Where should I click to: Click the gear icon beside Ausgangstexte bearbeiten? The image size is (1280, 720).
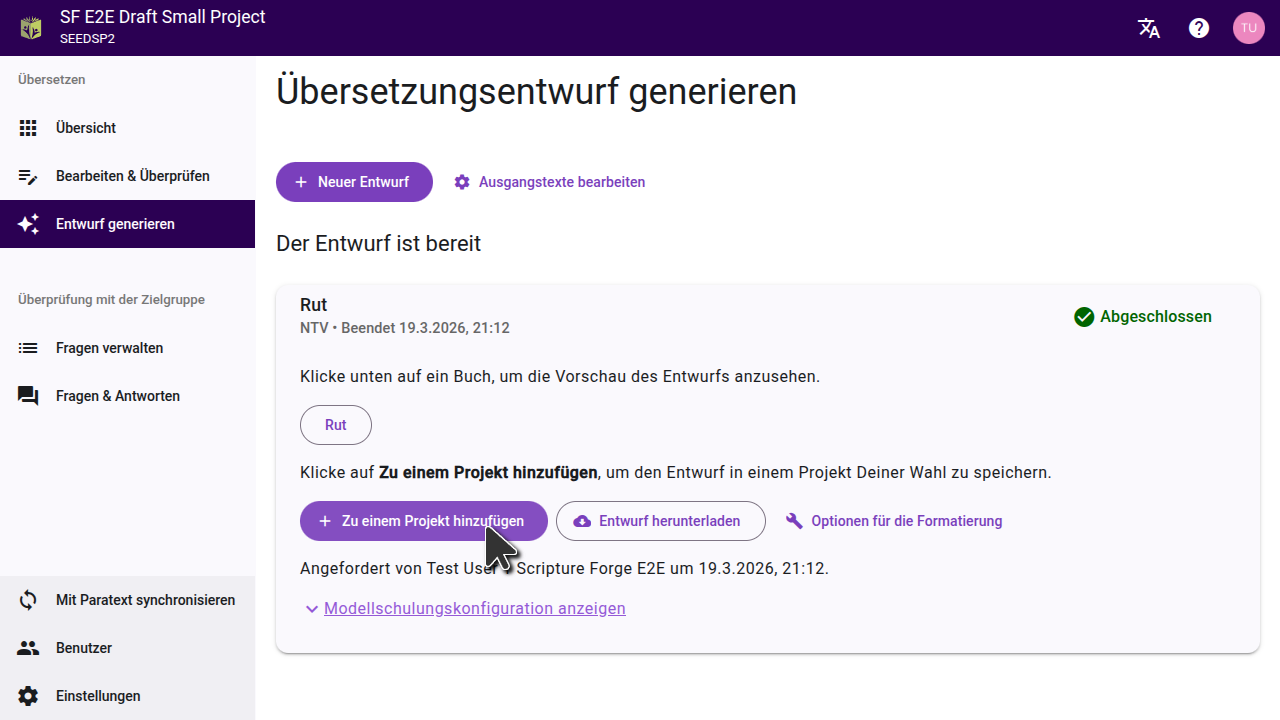(462, 182)
